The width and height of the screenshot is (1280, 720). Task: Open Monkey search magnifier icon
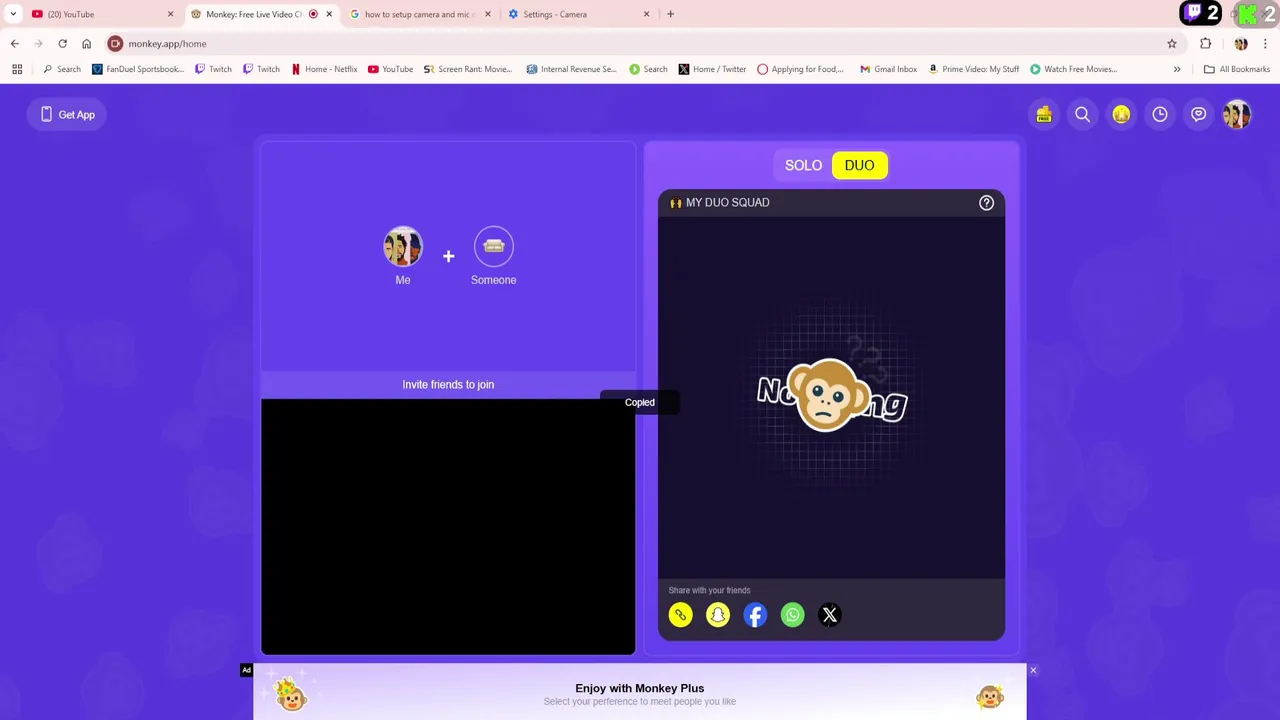(1082, 115)
